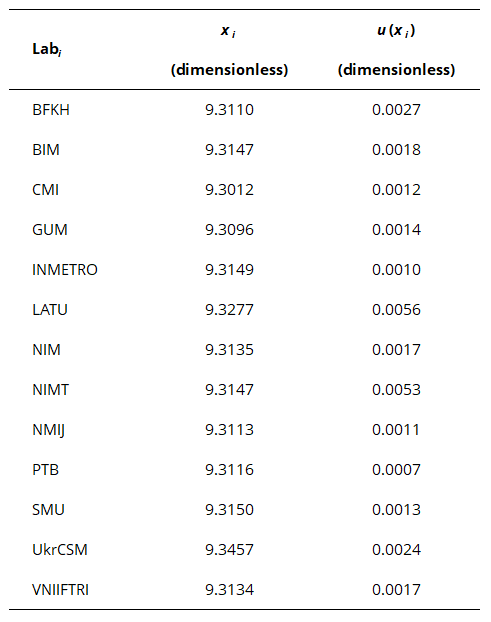
Task: Select UkrCSM value 9.3457
Action: (229, 550)
